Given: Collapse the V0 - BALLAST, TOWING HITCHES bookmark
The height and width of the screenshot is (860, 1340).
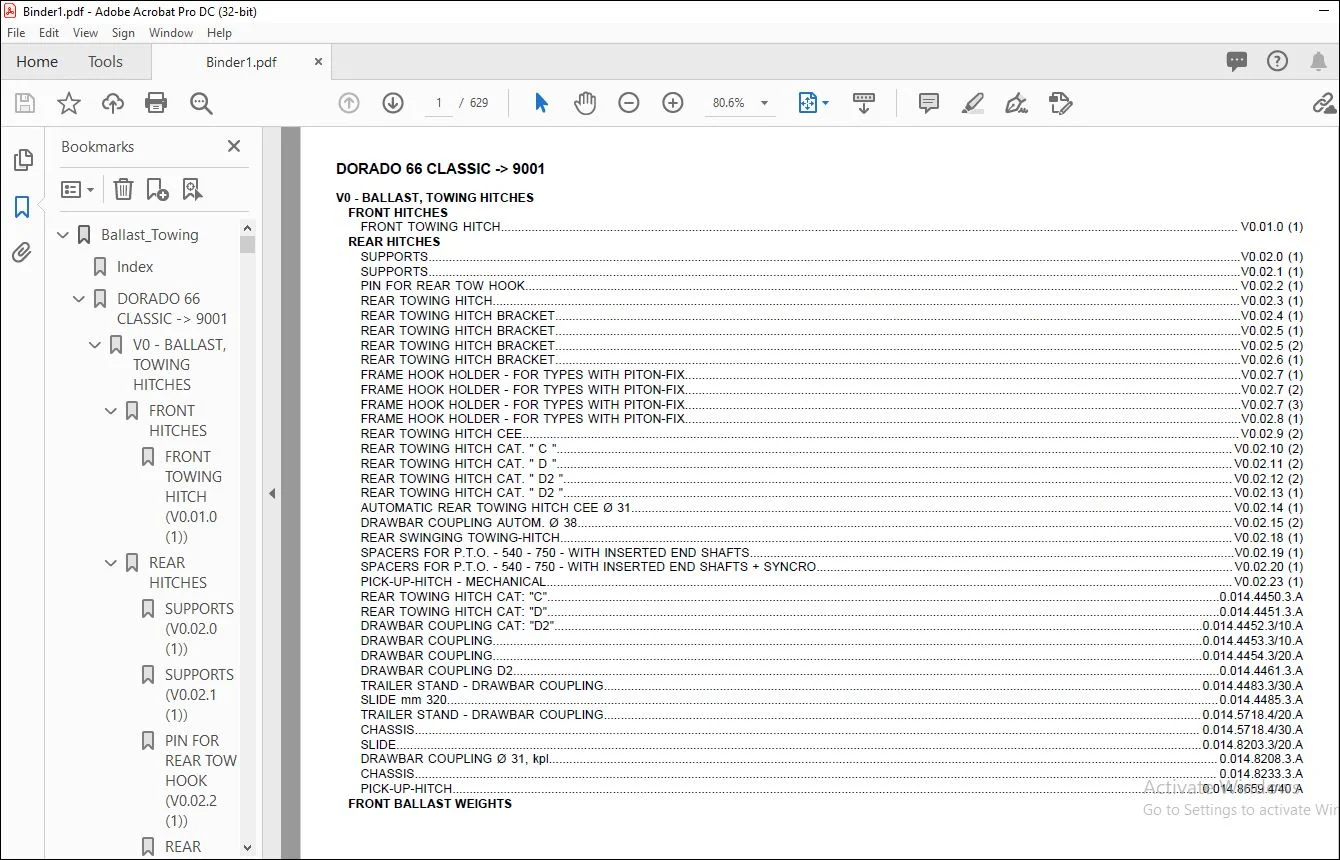Looking at the screenshot, I should [x=96, y=345].
